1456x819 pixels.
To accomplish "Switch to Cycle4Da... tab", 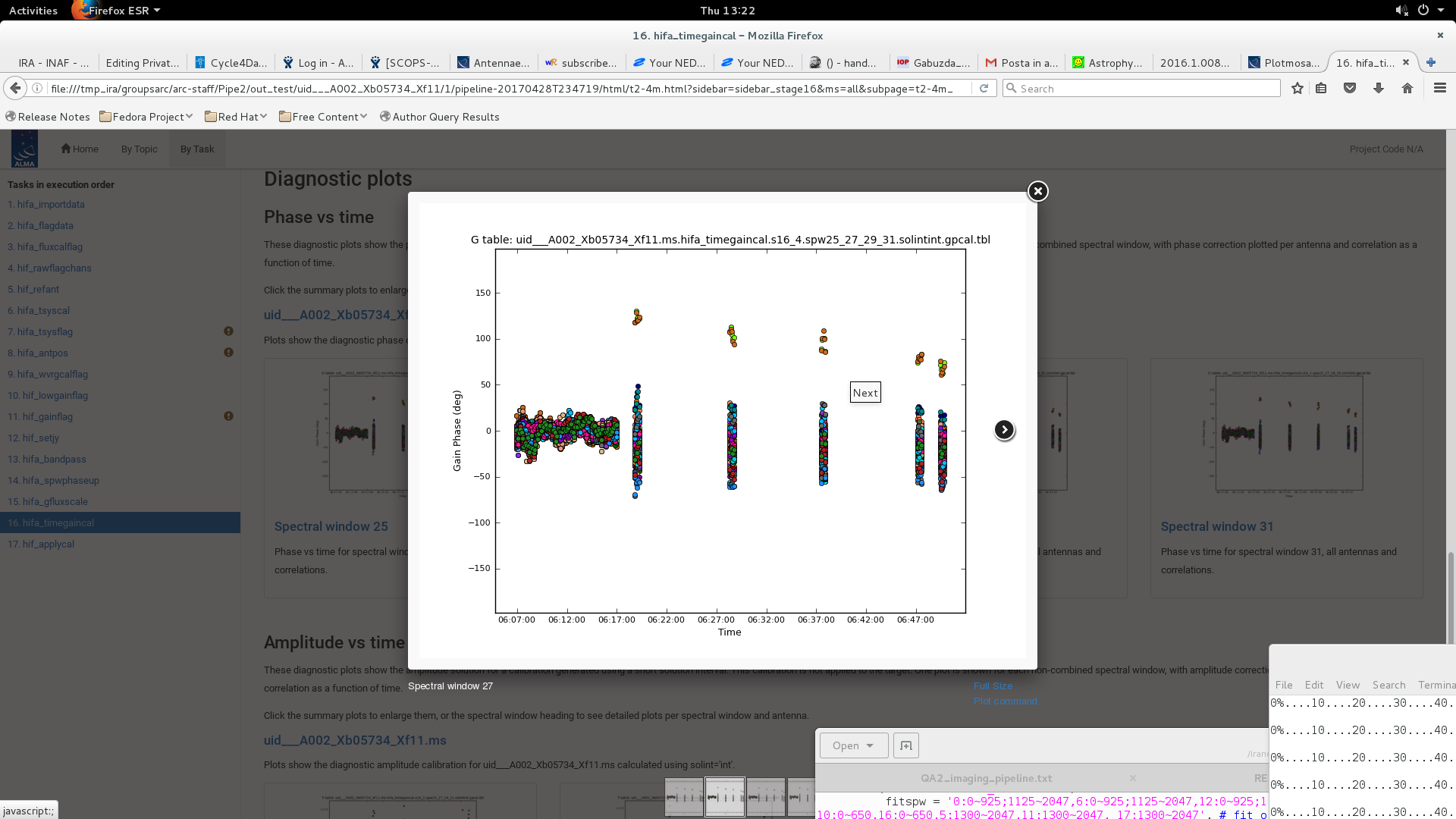I will pos(231,63).
